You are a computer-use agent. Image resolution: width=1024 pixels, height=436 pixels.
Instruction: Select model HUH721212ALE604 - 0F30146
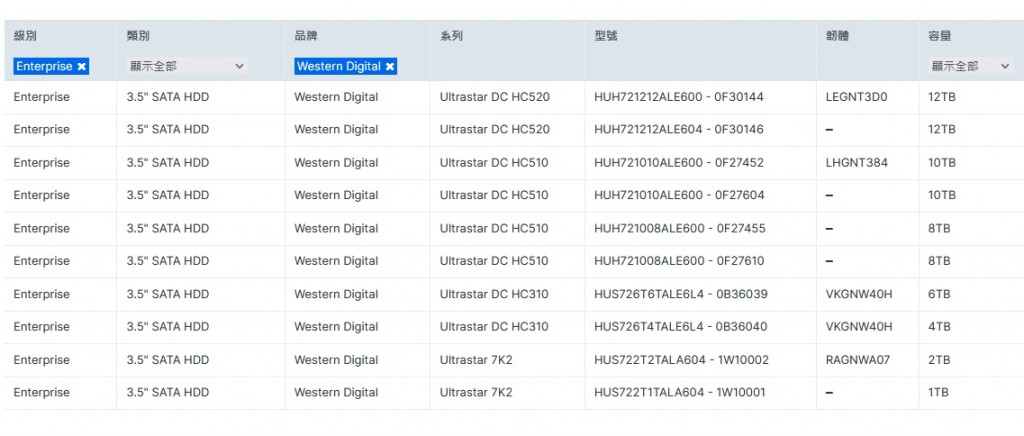point(679,129)
